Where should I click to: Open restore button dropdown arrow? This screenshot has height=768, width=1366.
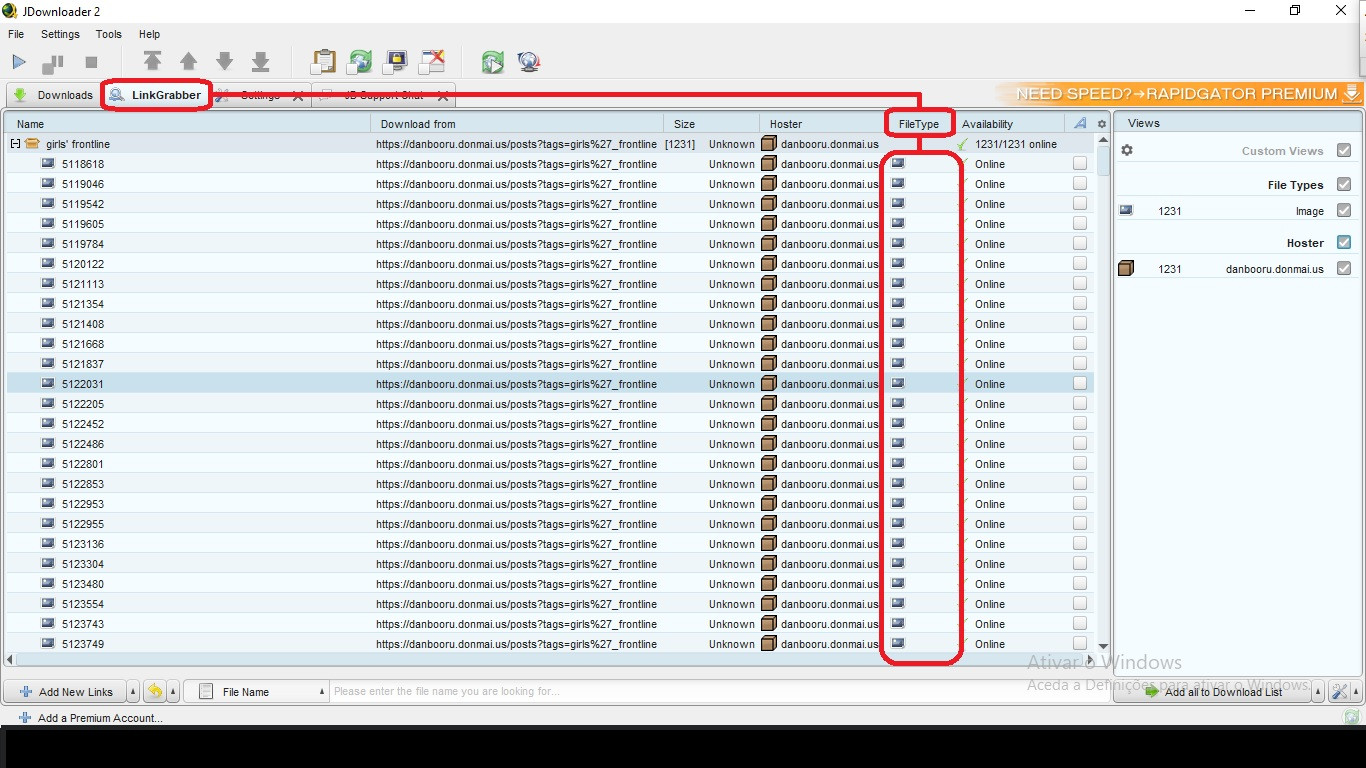[x=173, y=691]
